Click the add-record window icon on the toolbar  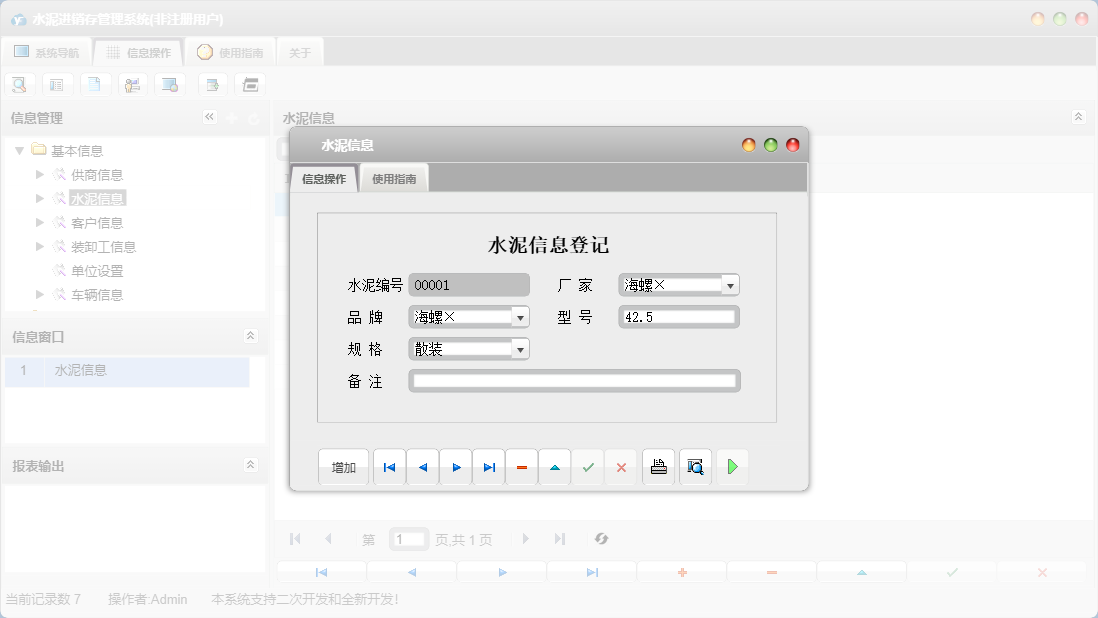[212, 84]
